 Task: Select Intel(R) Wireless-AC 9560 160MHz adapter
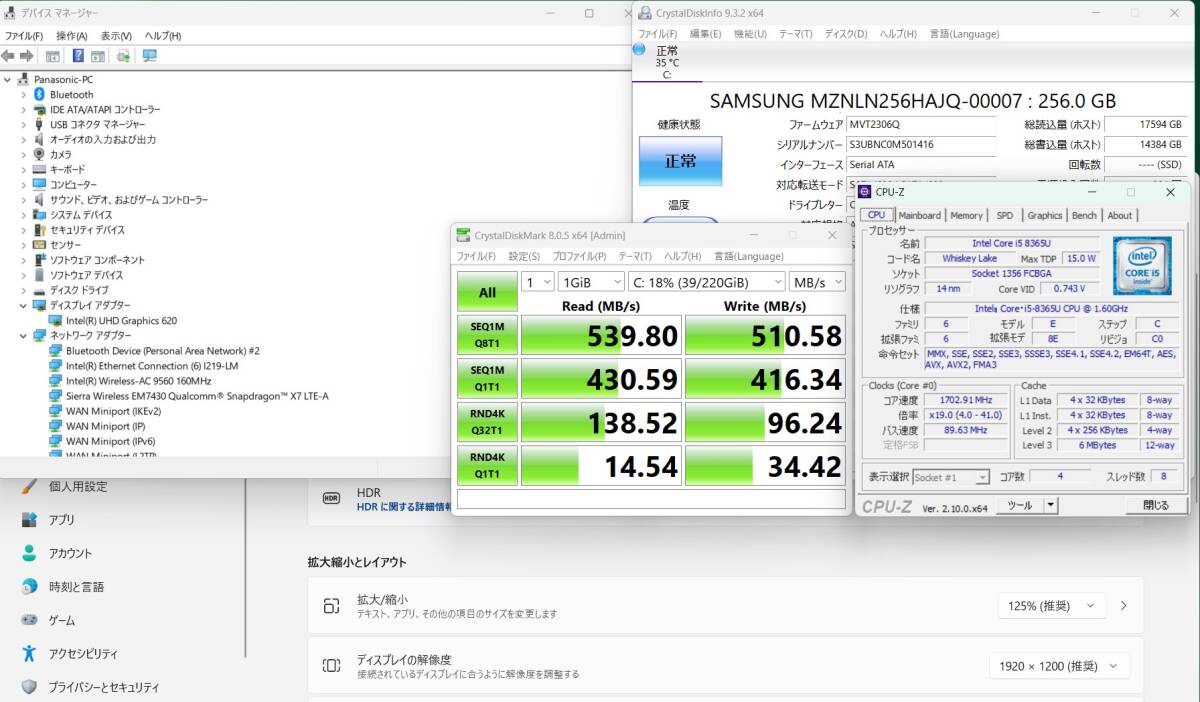138,381
